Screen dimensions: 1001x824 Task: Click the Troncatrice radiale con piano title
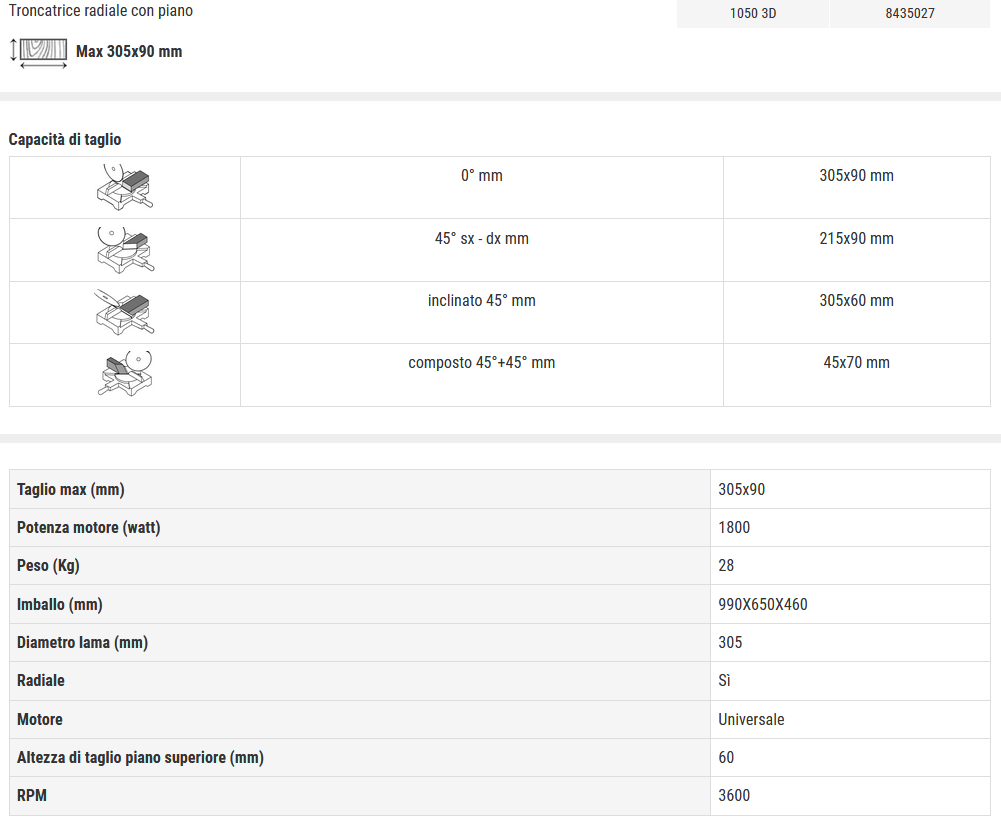click(x=101, y=11)
